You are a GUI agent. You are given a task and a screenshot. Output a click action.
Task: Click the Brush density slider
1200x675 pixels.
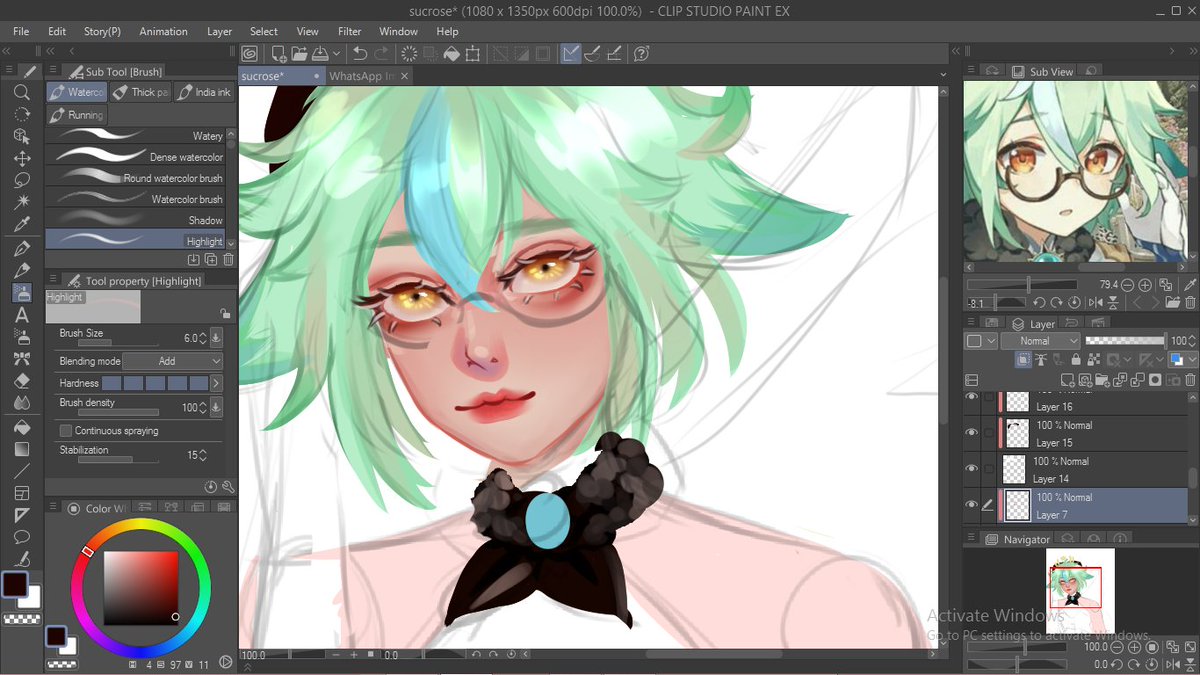pyautogui.click(x=118, y=412)
